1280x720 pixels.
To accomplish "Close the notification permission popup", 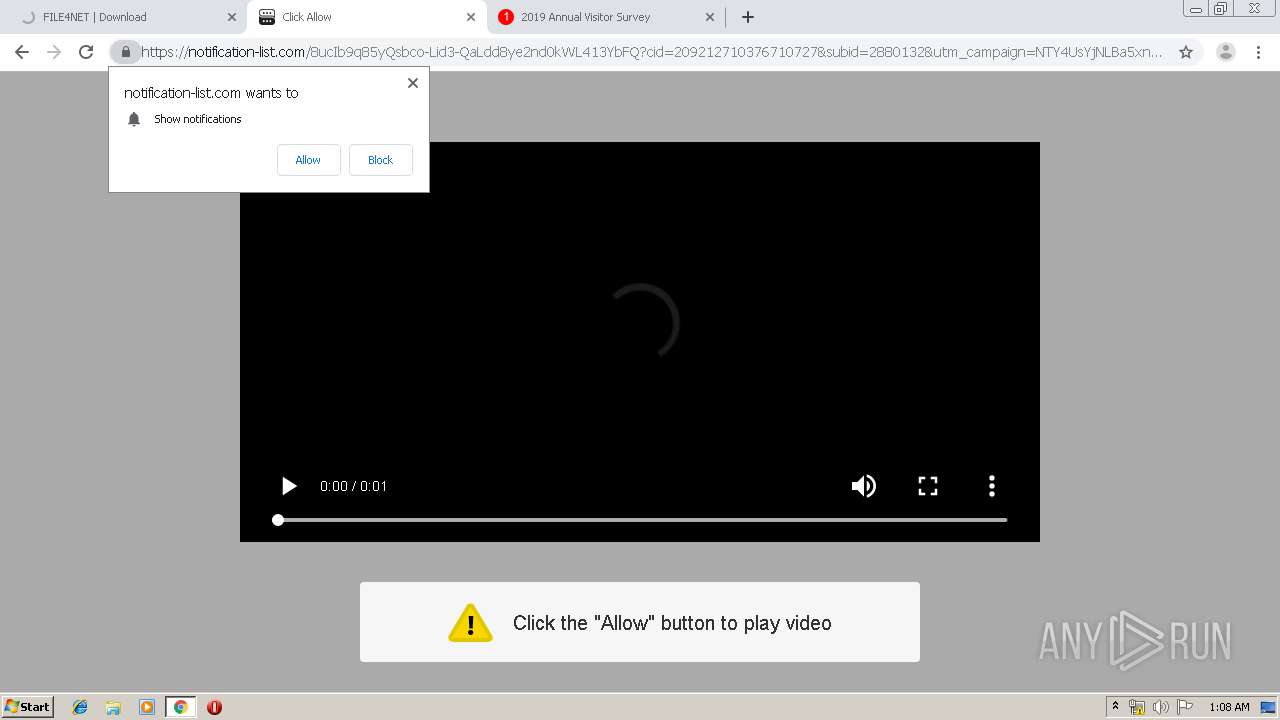I will coord(412,83).
